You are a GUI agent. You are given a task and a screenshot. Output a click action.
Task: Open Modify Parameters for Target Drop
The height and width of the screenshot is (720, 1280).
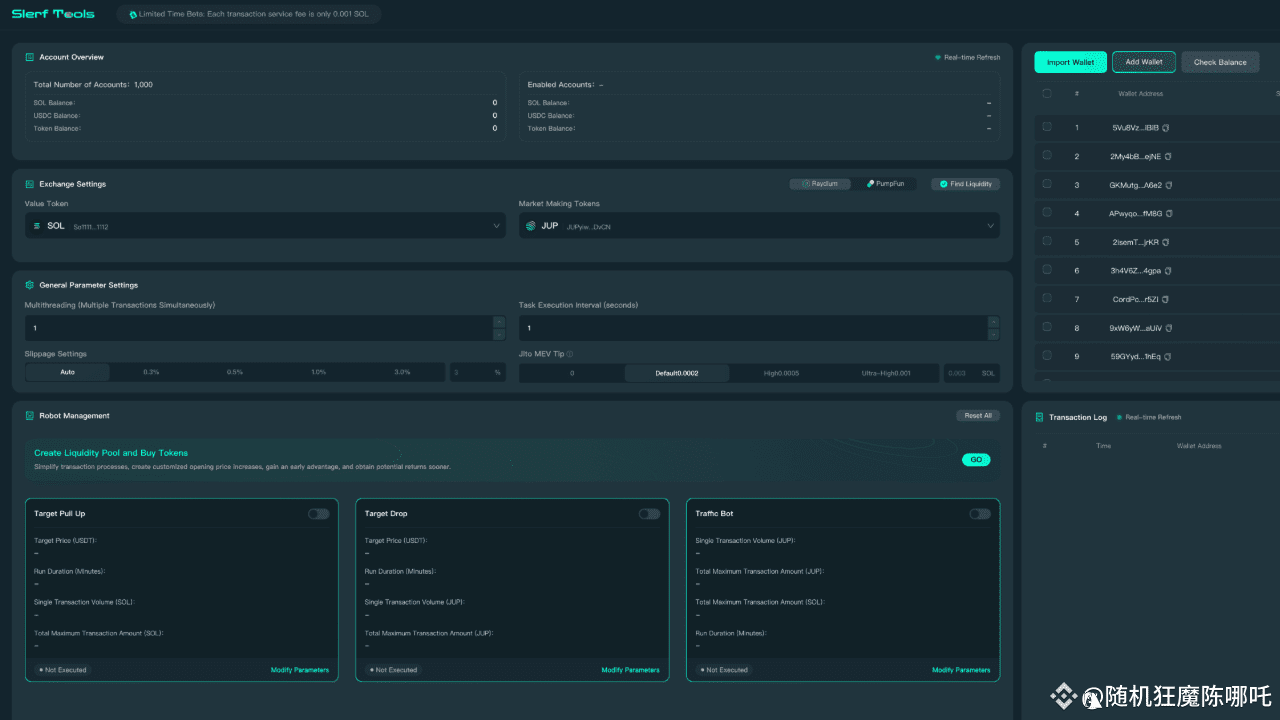(630, 670)
